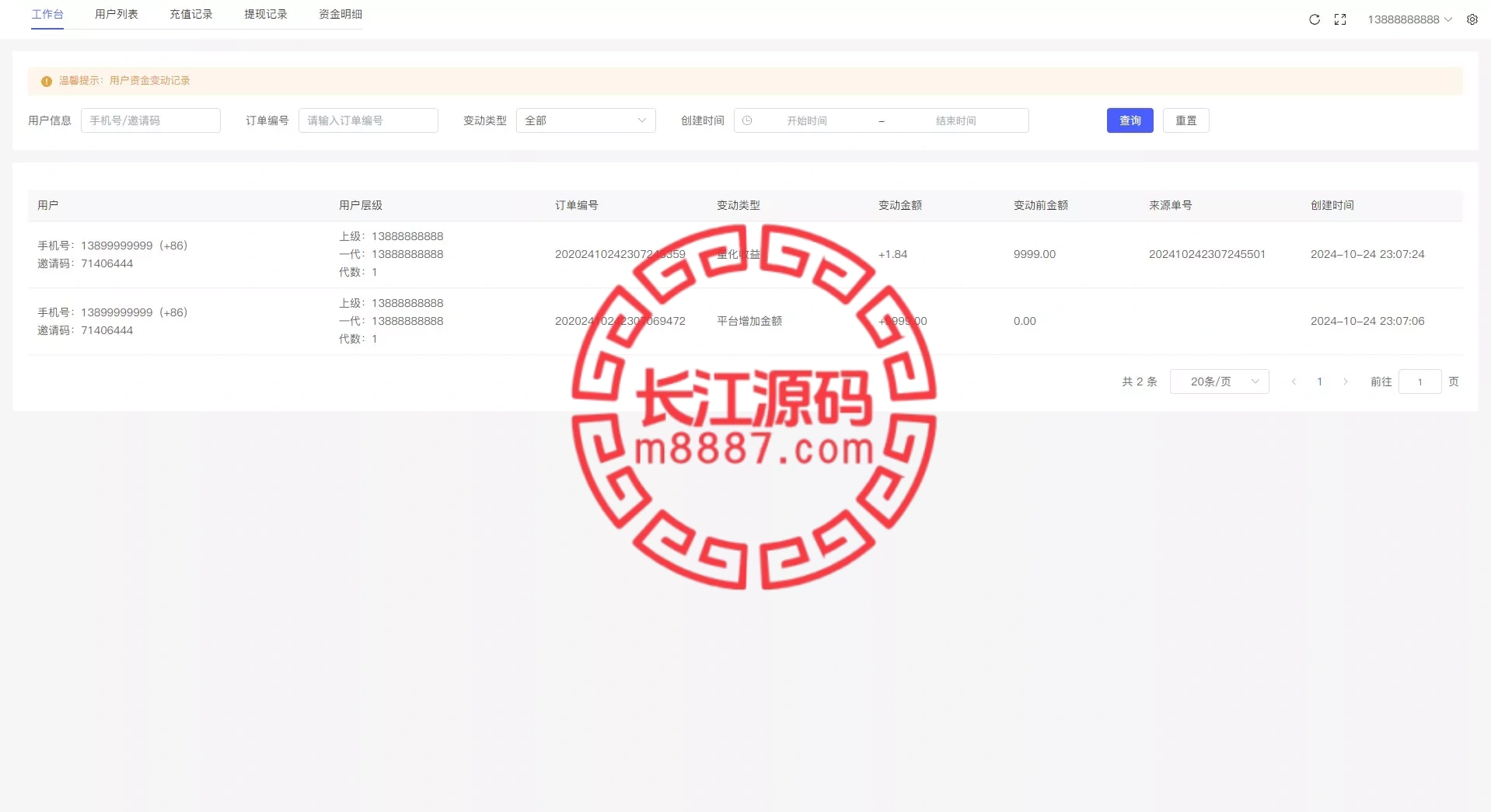This screenshot has width=1491, height=812.
Task: Click the 变动金额 column header
Action: pos(900,205)
